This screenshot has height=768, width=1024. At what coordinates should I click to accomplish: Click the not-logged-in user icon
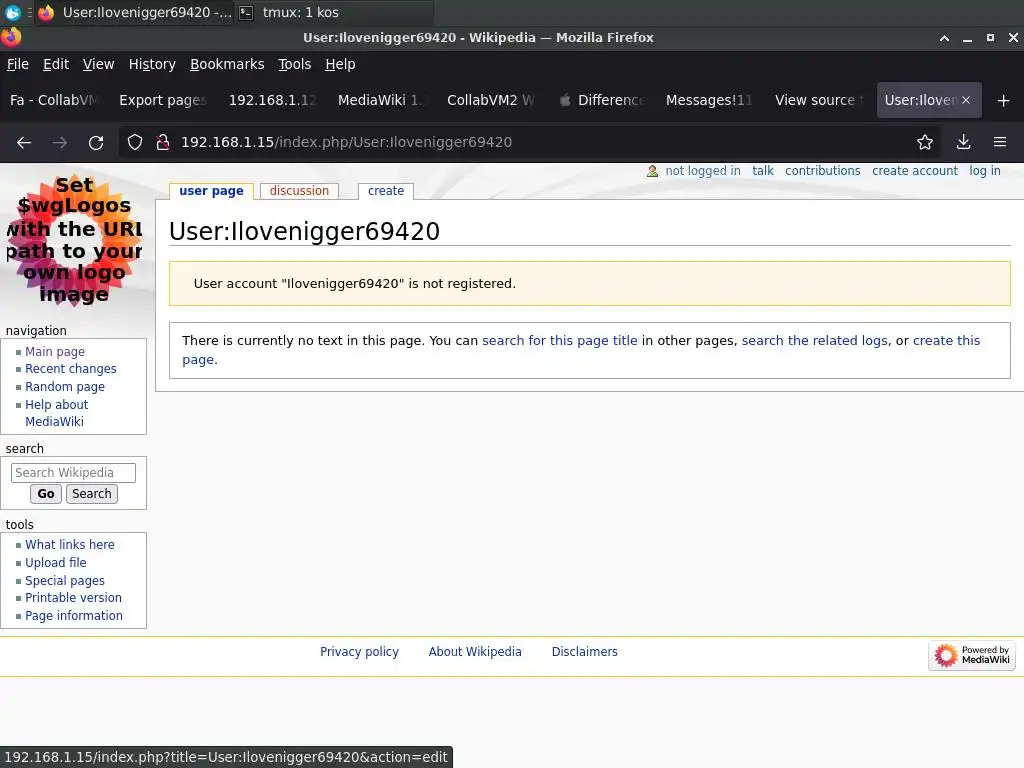point(652,171)
